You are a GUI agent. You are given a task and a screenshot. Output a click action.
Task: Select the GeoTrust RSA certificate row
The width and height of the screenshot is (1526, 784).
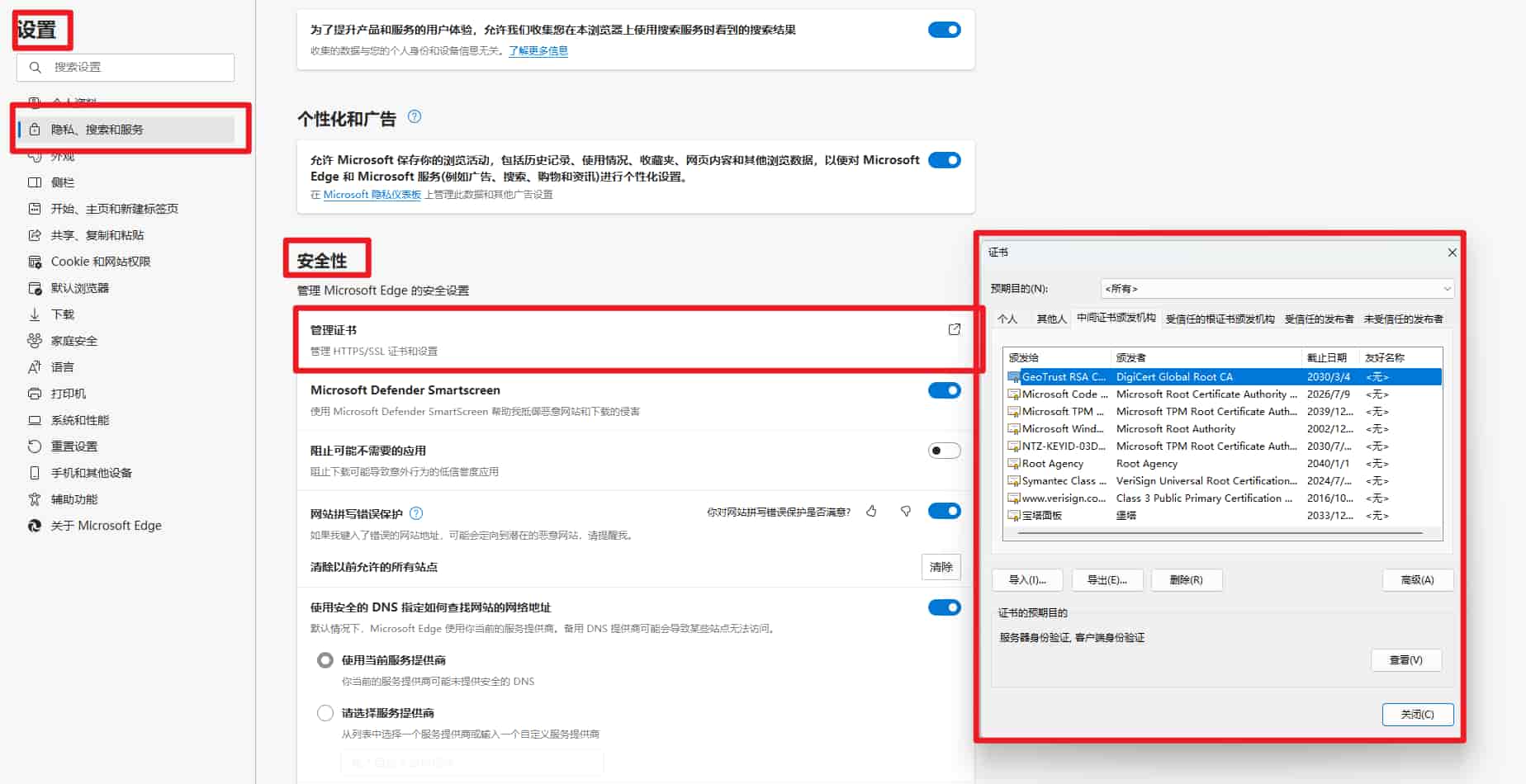coord(1156,376)
